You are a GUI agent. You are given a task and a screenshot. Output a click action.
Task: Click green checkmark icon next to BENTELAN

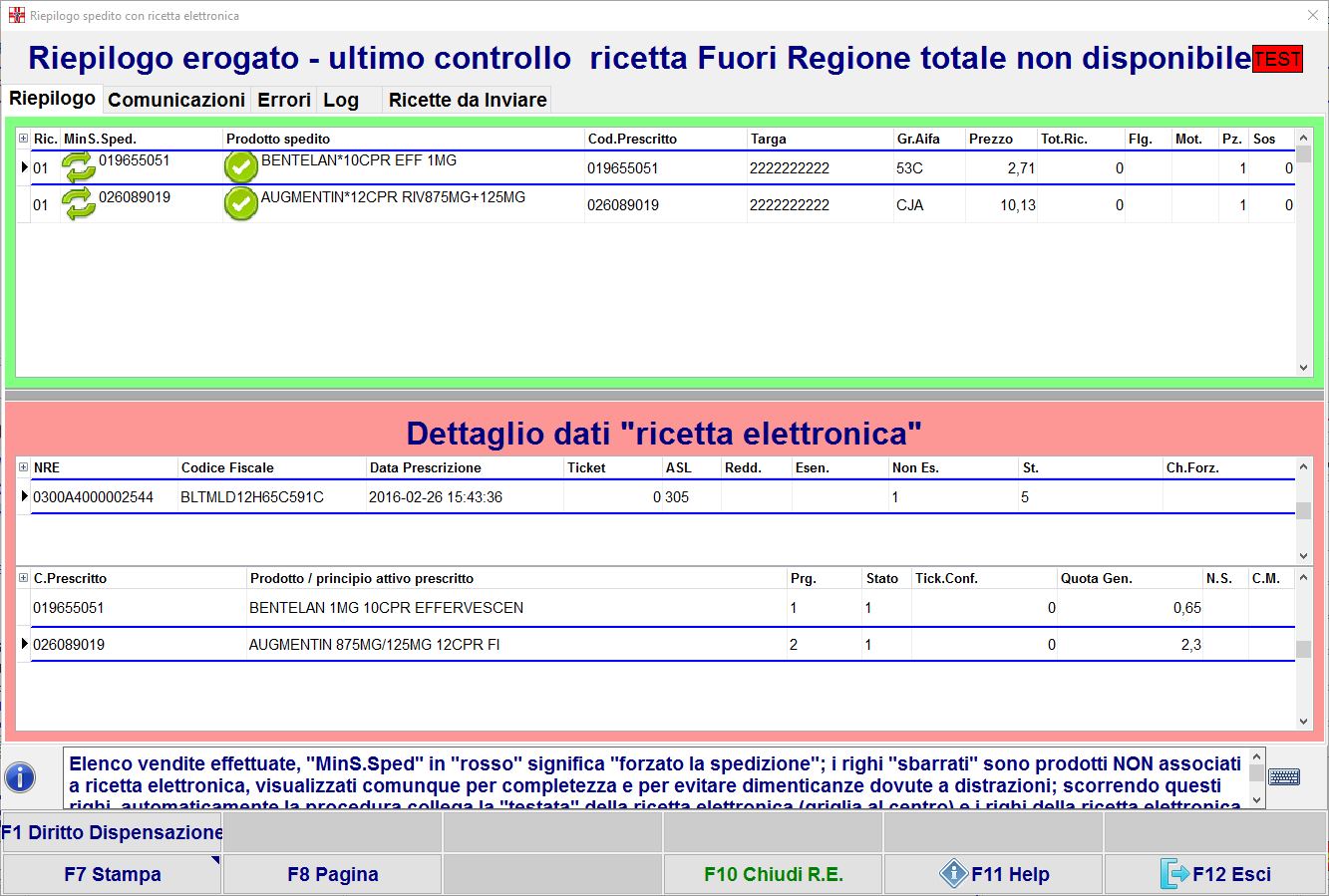(241, 167)
